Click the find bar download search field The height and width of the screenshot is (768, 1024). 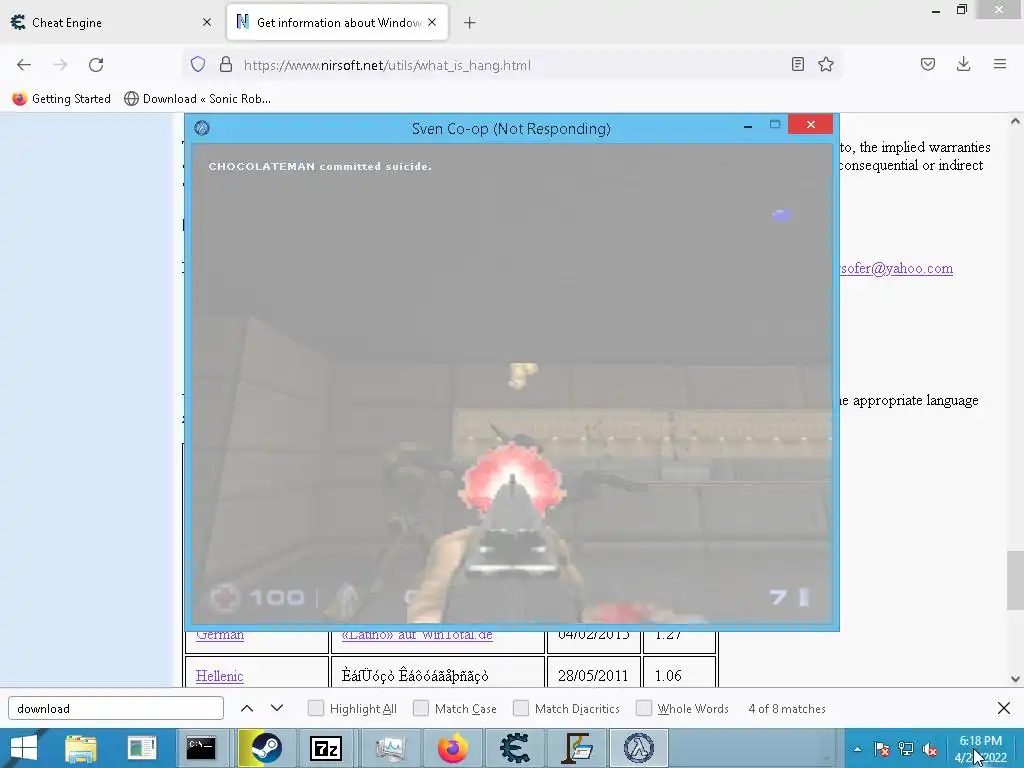tap(116, 709)
